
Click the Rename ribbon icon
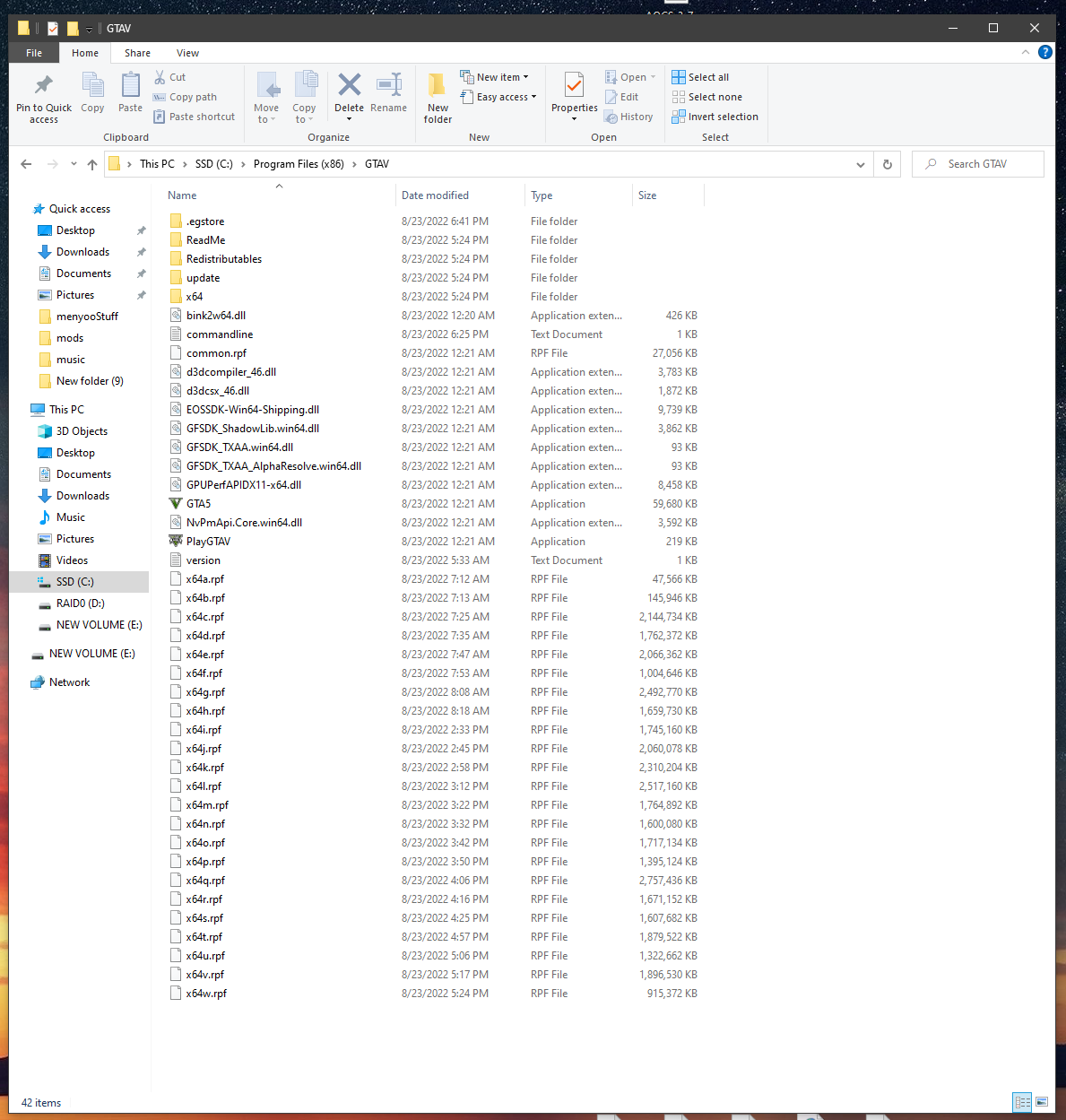pos(388,85)
